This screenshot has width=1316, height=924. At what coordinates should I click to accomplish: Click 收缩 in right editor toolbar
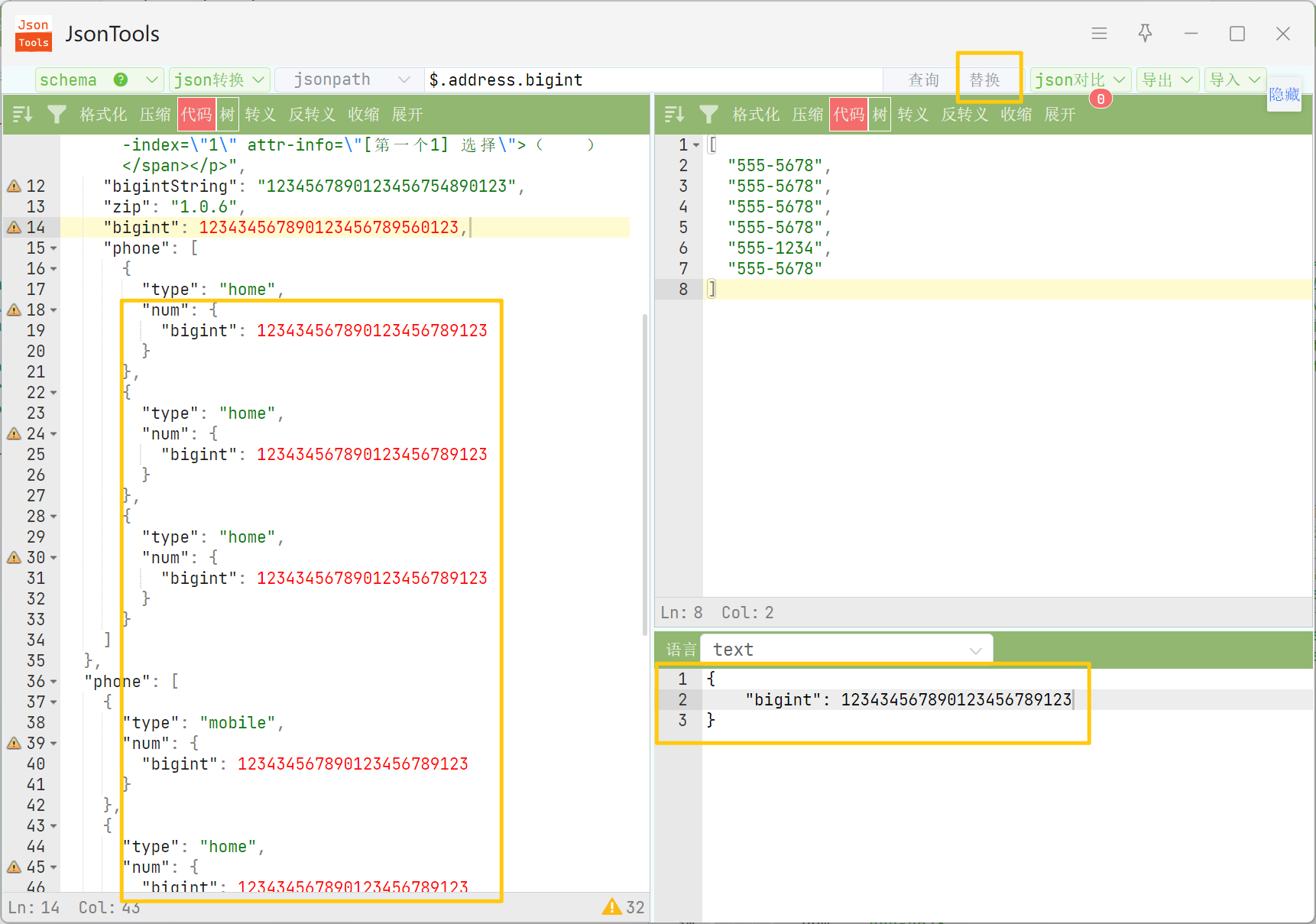1016,115
